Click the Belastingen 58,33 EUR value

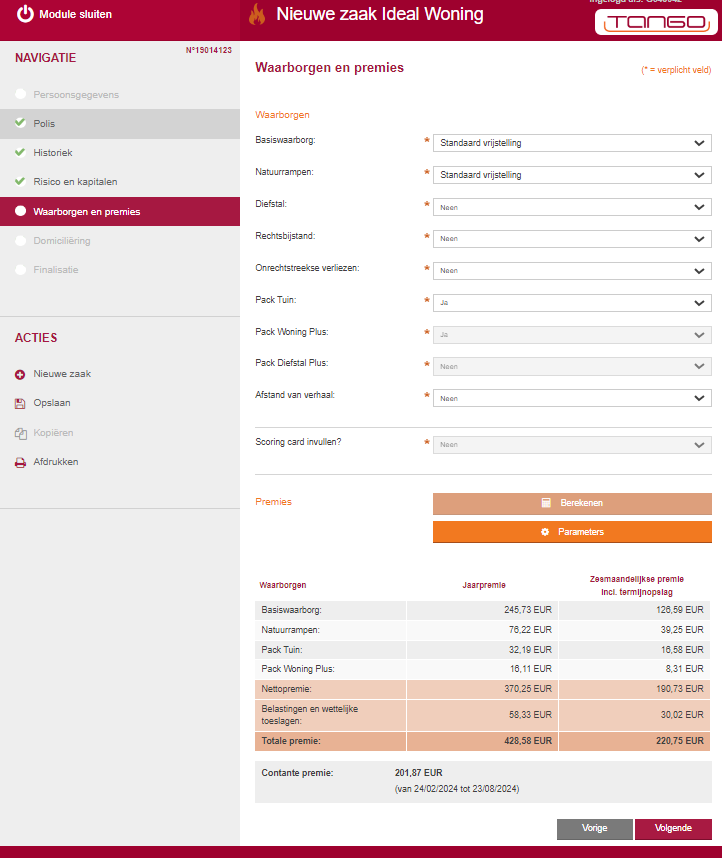530,715
